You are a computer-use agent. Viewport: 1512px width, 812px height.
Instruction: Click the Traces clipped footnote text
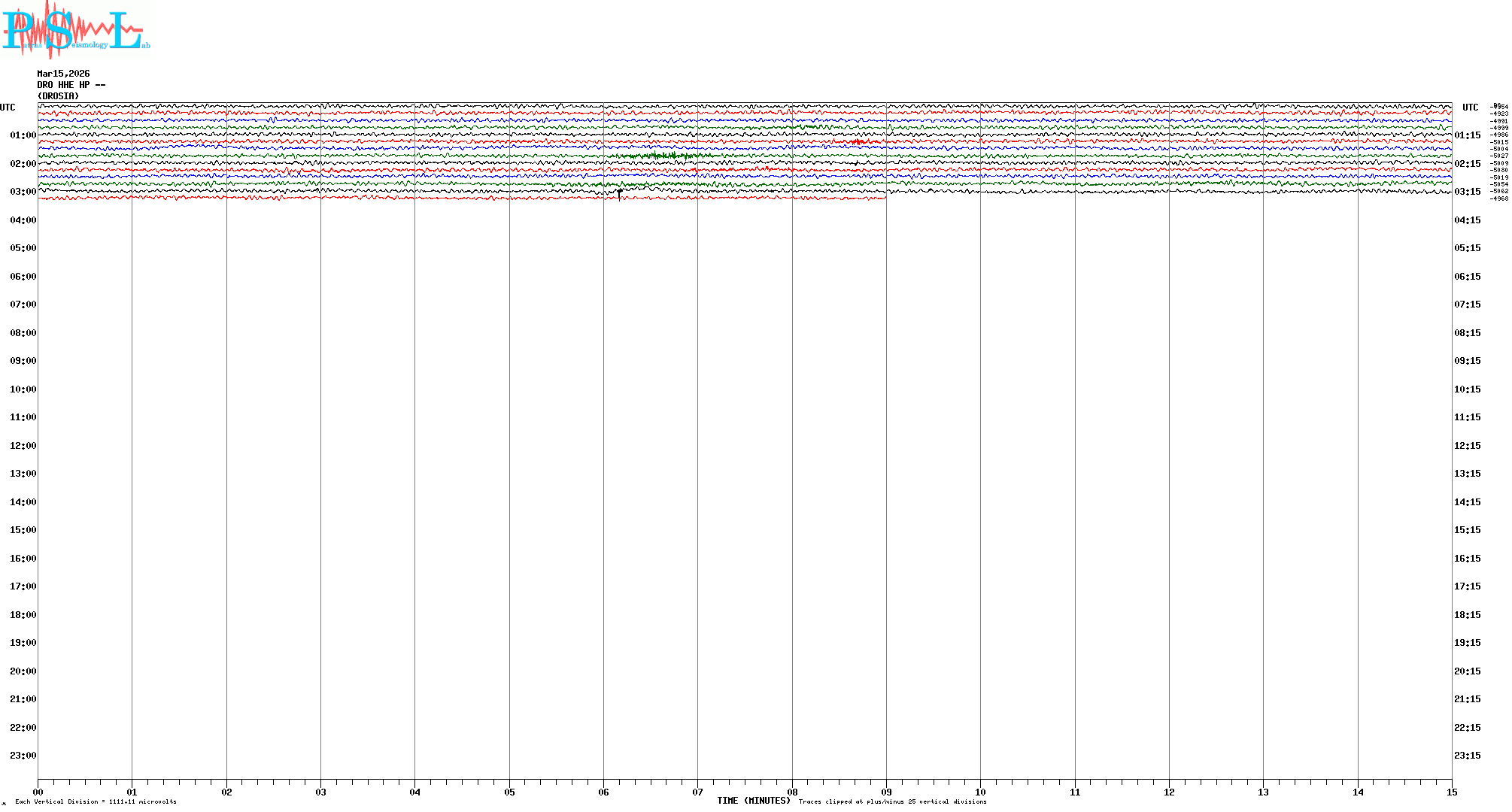coord(892,801)
